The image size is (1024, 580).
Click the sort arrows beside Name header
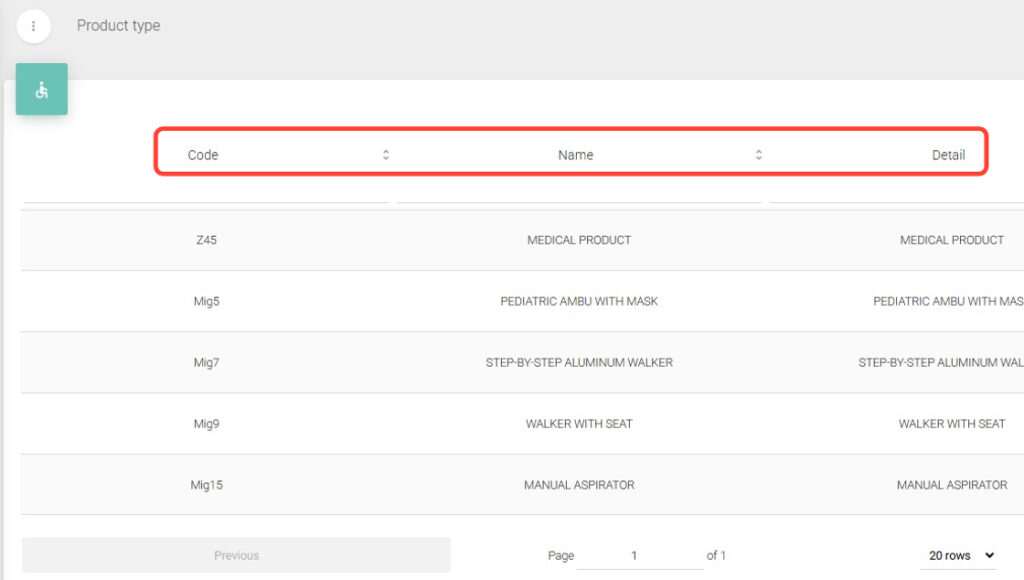pyautogui.click(x=759, y=155)
